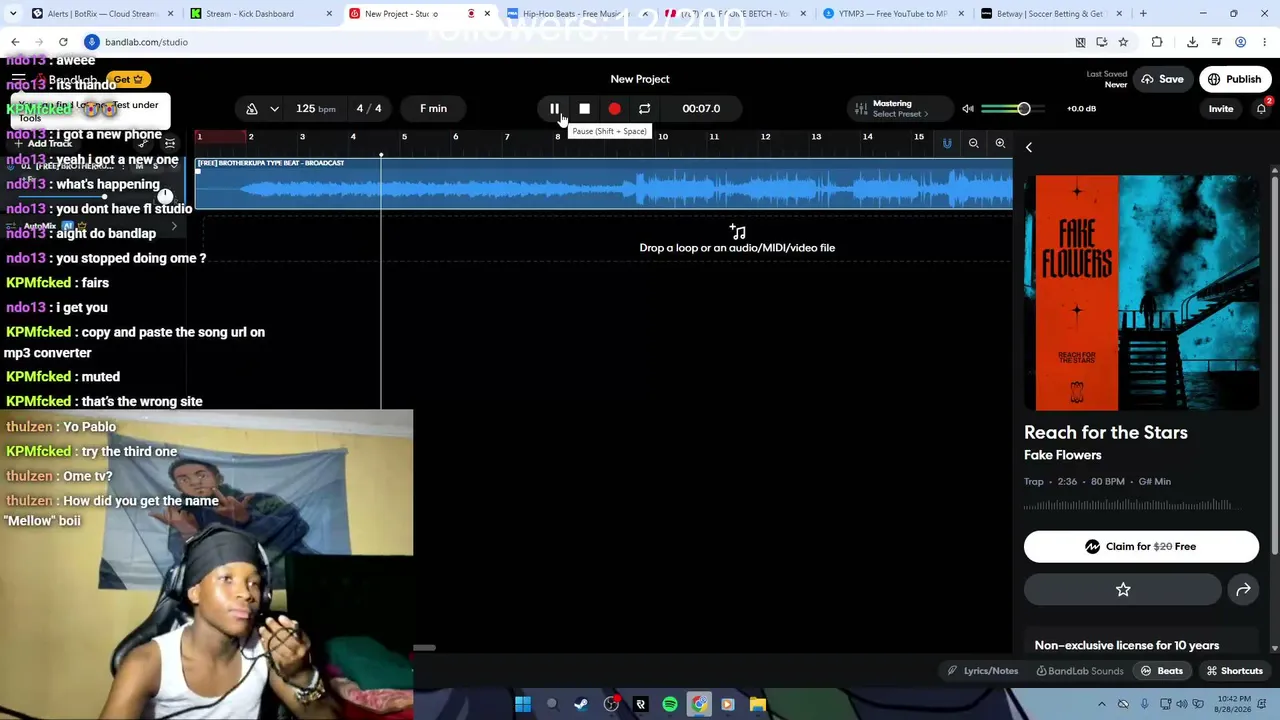Reload the browser page

63,42
